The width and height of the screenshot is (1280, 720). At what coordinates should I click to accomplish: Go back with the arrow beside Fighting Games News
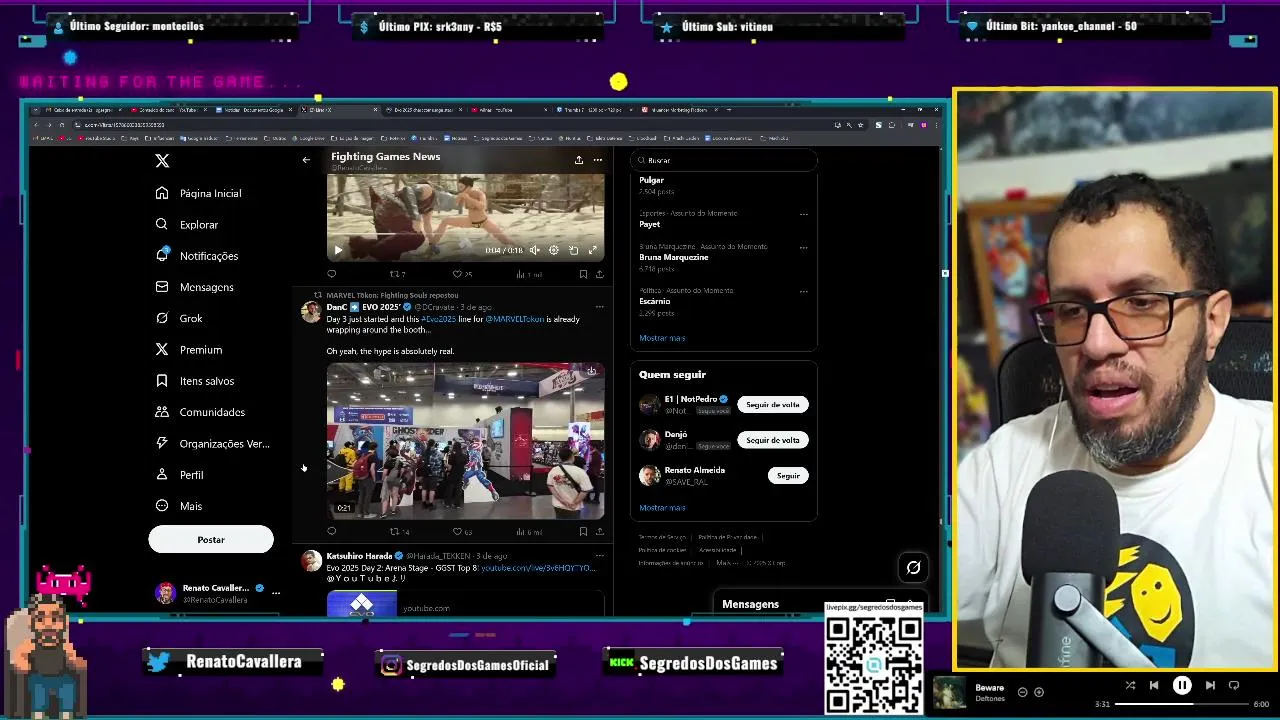[x=306, y=160]
